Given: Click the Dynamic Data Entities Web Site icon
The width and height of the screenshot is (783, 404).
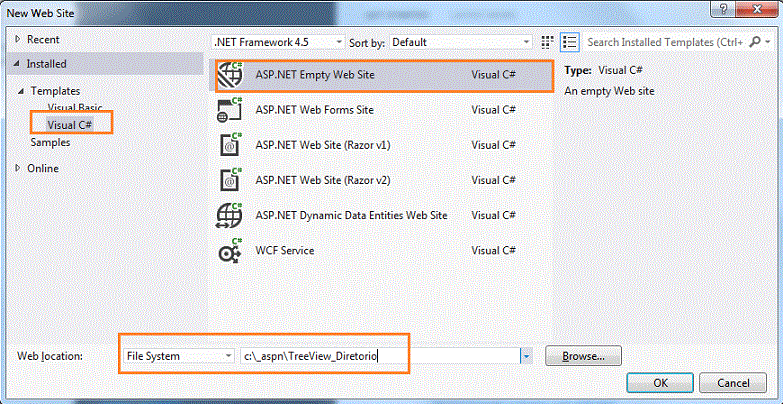Looking at the screenshot, I should (229, 215).
